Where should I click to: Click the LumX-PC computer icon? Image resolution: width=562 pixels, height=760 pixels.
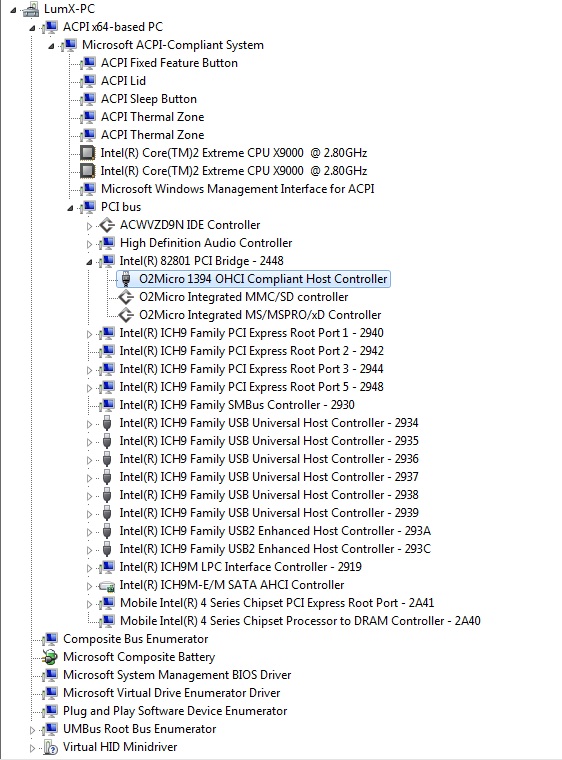coord(30,9)
